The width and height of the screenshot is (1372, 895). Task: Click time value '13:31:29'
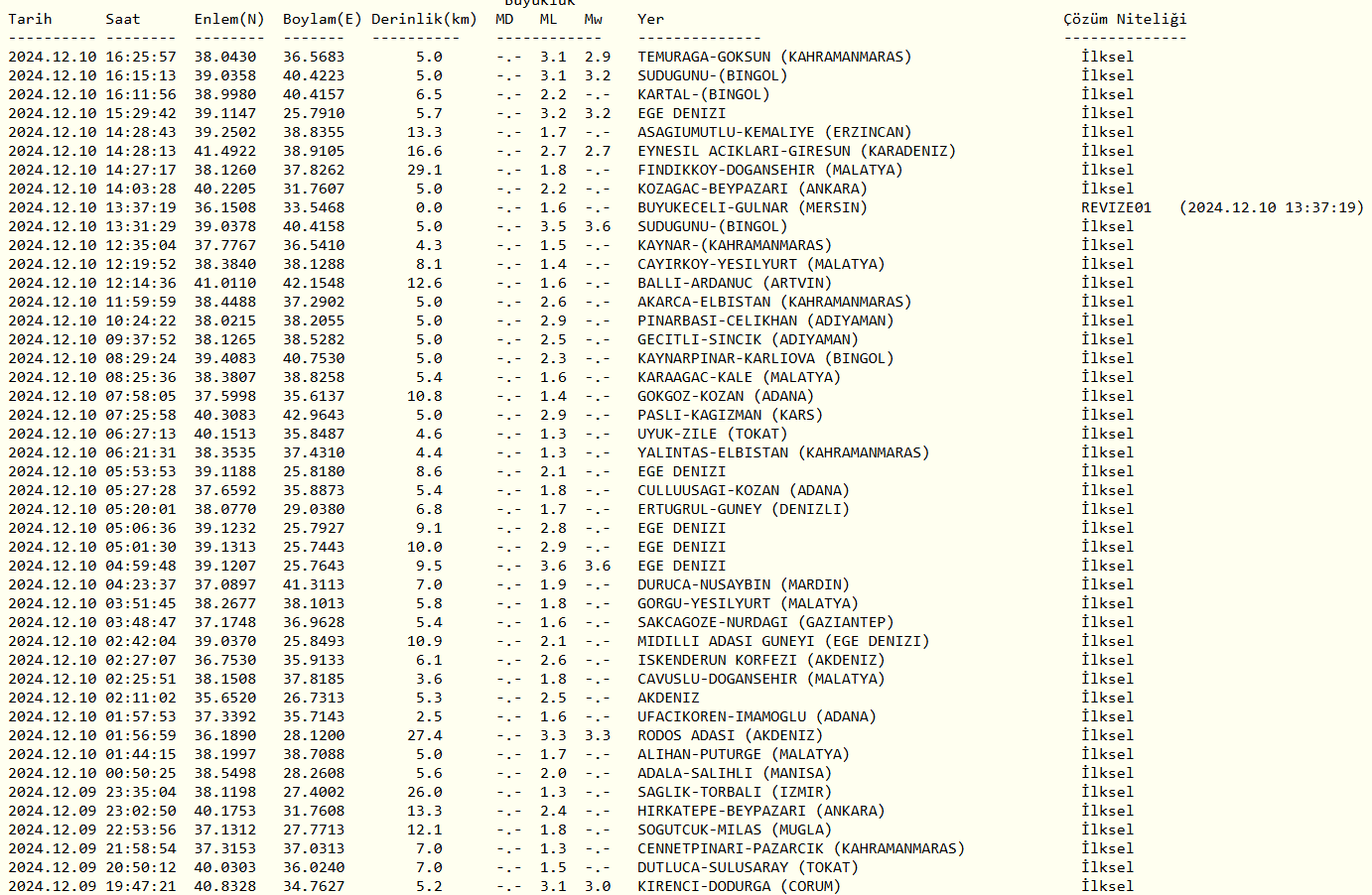coord(141,226)
